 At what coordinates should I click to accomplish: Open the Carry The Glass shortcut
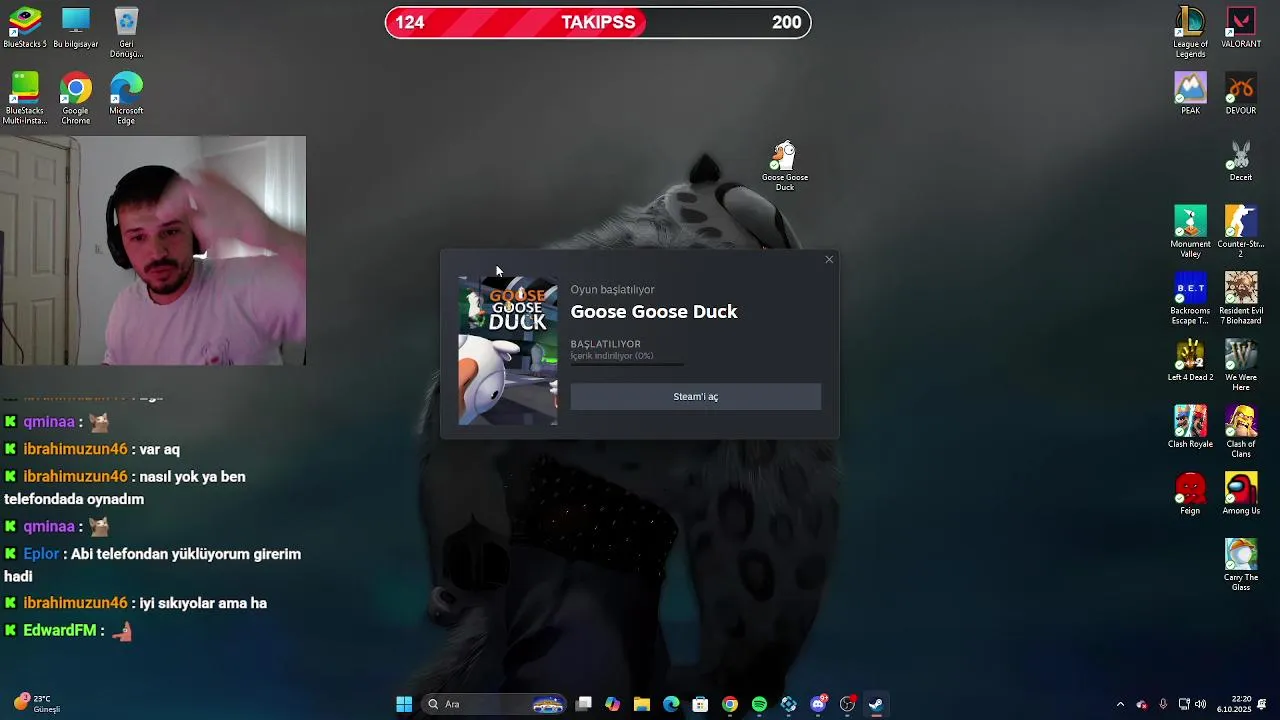(1241, 565)
